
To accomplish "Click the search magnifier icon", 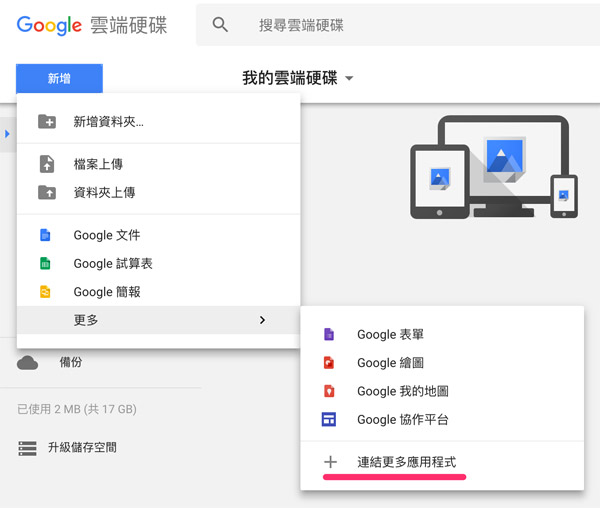I will coord(221,25).
